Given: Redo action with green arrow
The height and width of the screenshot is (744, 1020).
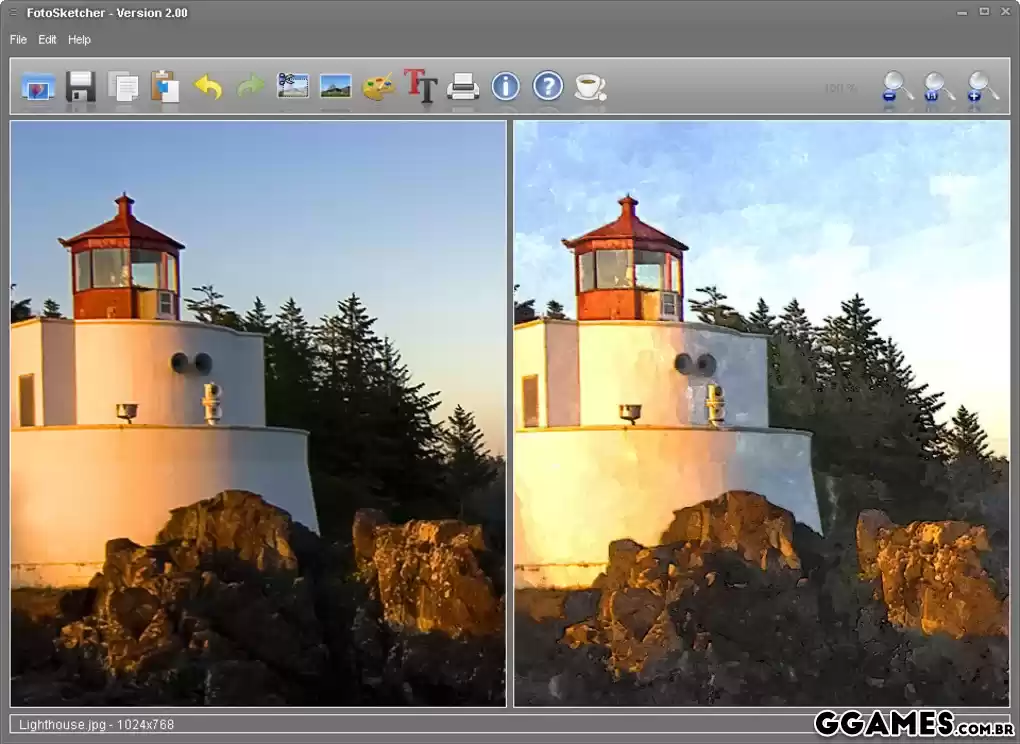Looking at the screenshot, I should 250,87.
